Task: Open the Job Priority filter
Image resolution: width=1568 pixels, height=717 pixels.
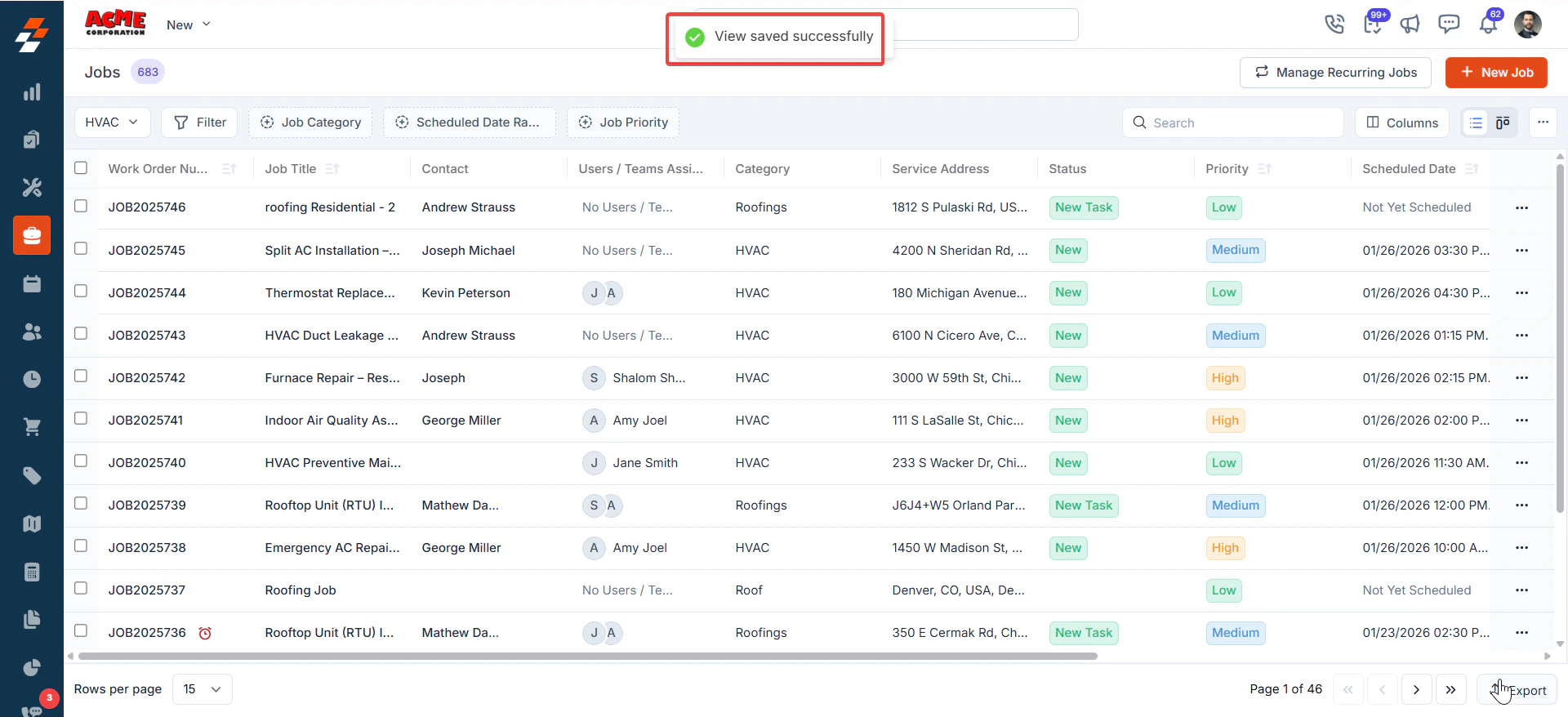Action: coord(623,122)
